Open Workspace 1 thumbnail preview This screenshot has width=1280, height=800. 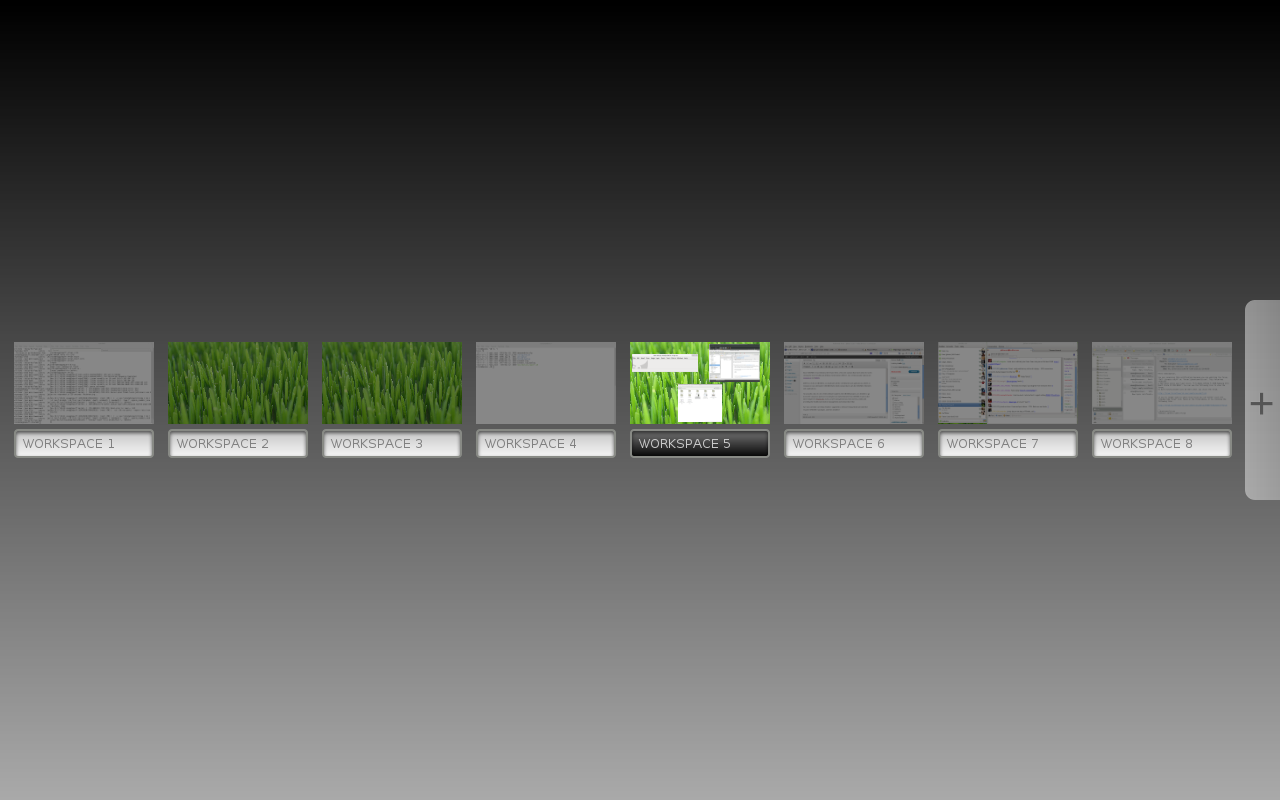point(84,383)
